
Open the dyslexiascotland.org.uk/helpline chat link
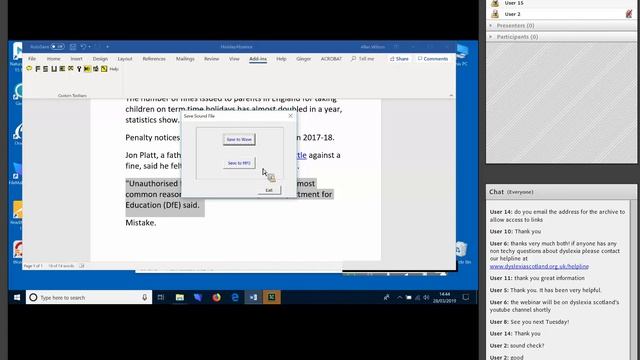tap(539, 266)
